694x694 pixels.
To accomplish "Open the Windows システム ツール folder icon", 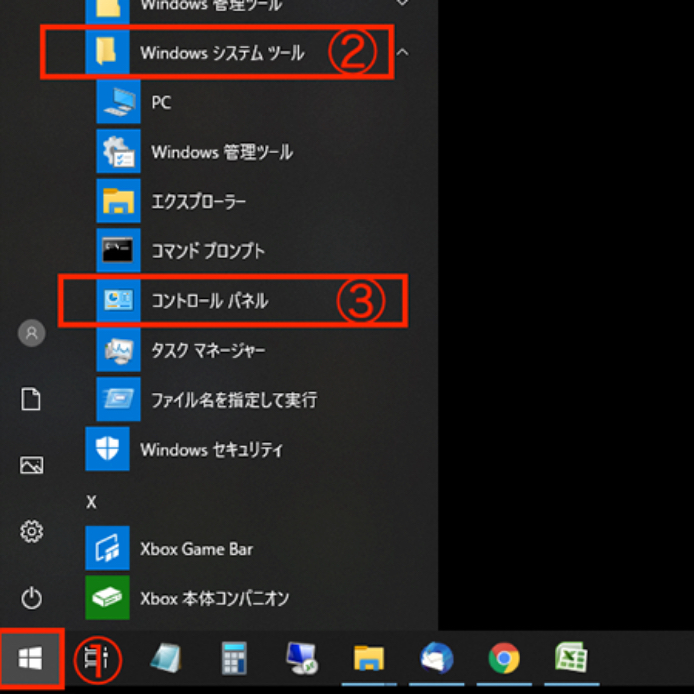I will tap(107, 52).
